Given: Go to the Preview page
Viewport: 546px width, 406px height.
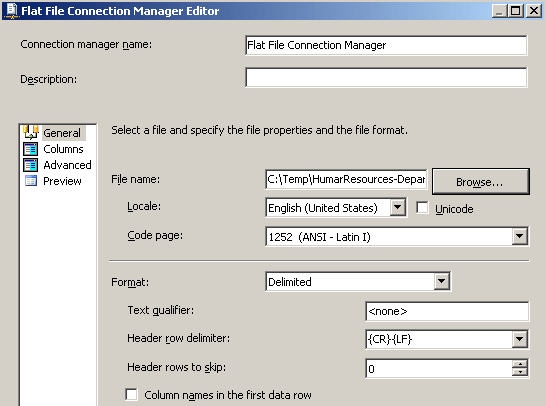Looking at the screenshot, I should [x=62, y=181].
